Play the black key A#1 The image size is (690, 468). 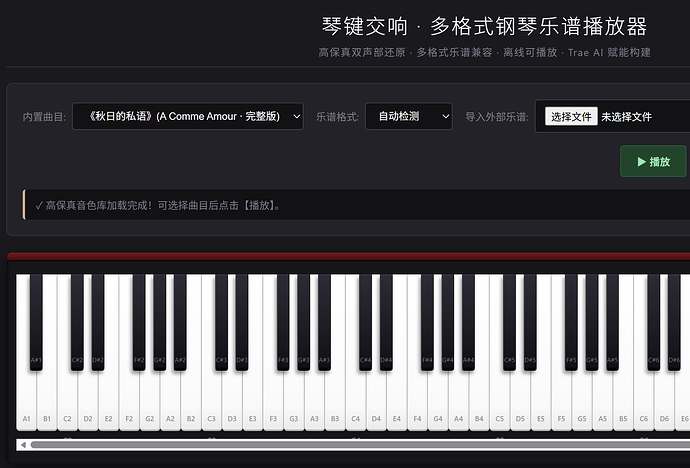pos(36,322)
